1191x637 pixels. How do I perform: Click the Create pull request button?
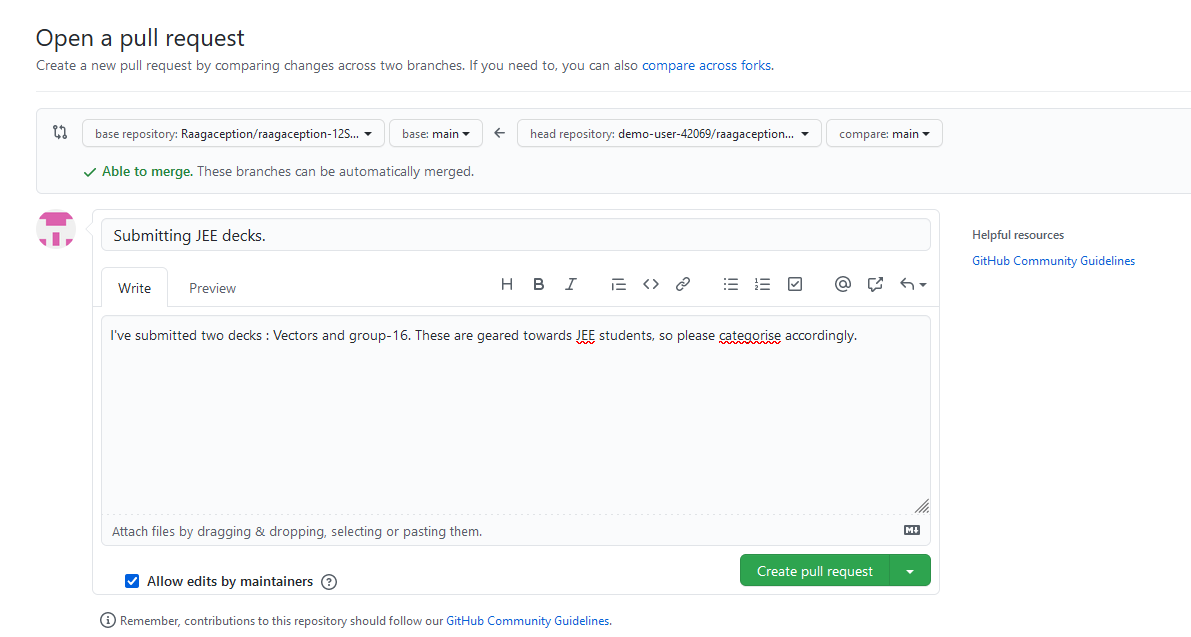click(814, 571)
